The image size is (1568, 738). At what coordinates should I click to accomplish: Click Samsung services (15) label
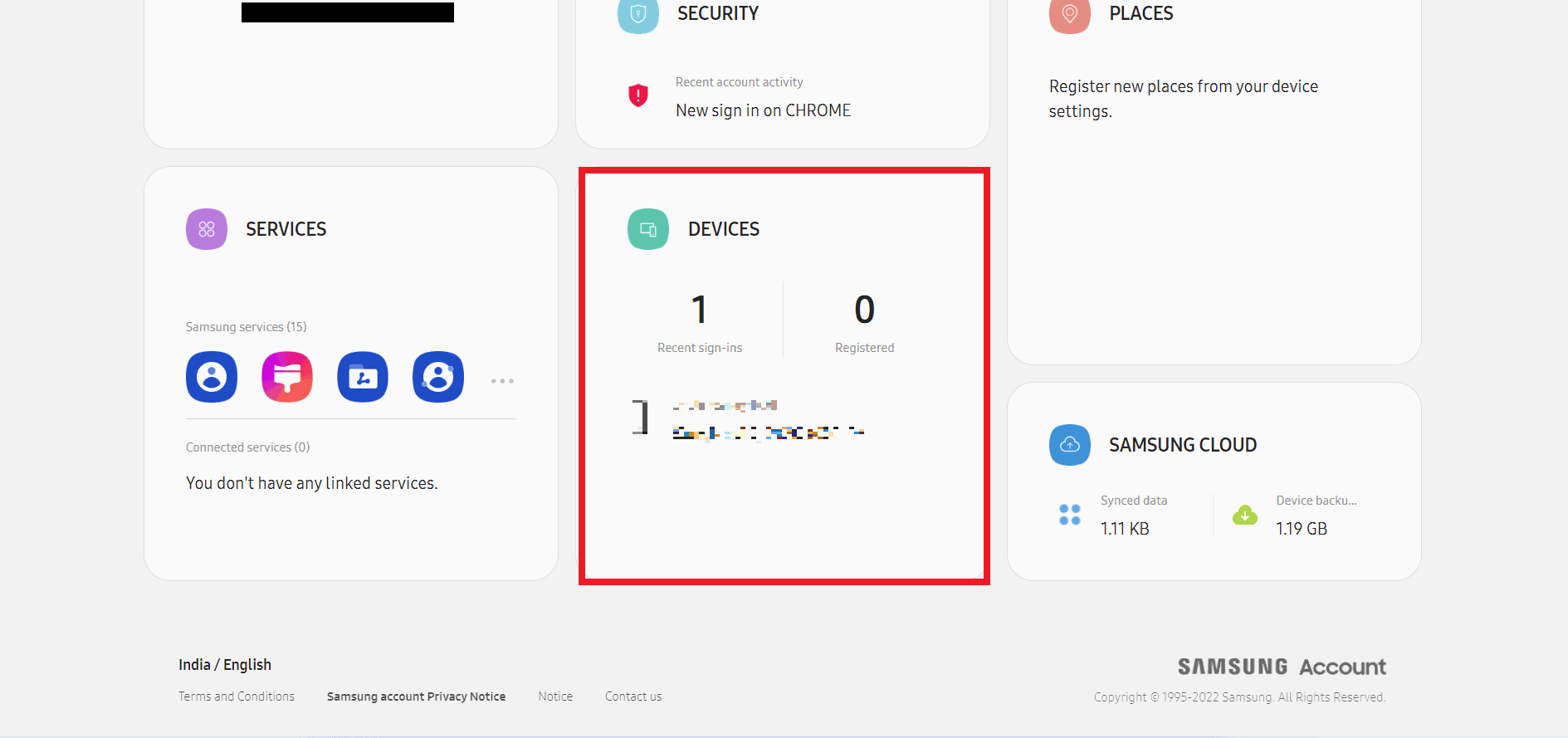point(247,327)
